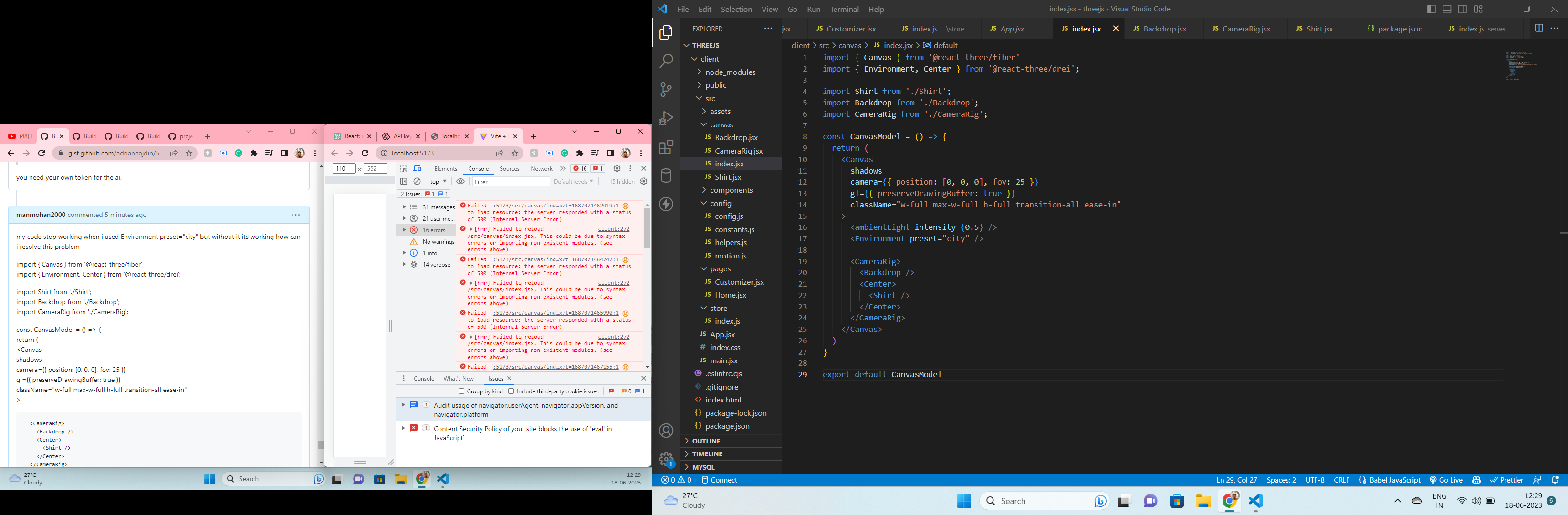The image size is (1568, 515).
Task: Open the Source Control view in VS Code
Action: [x=666, y=89]
